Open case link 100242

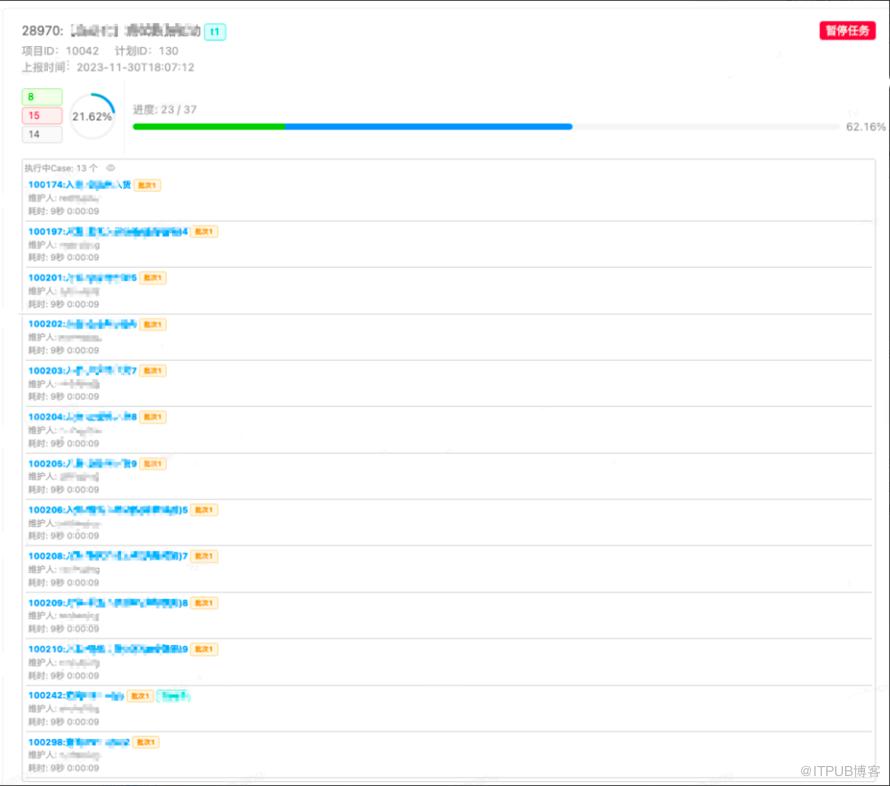click(76, 696)
